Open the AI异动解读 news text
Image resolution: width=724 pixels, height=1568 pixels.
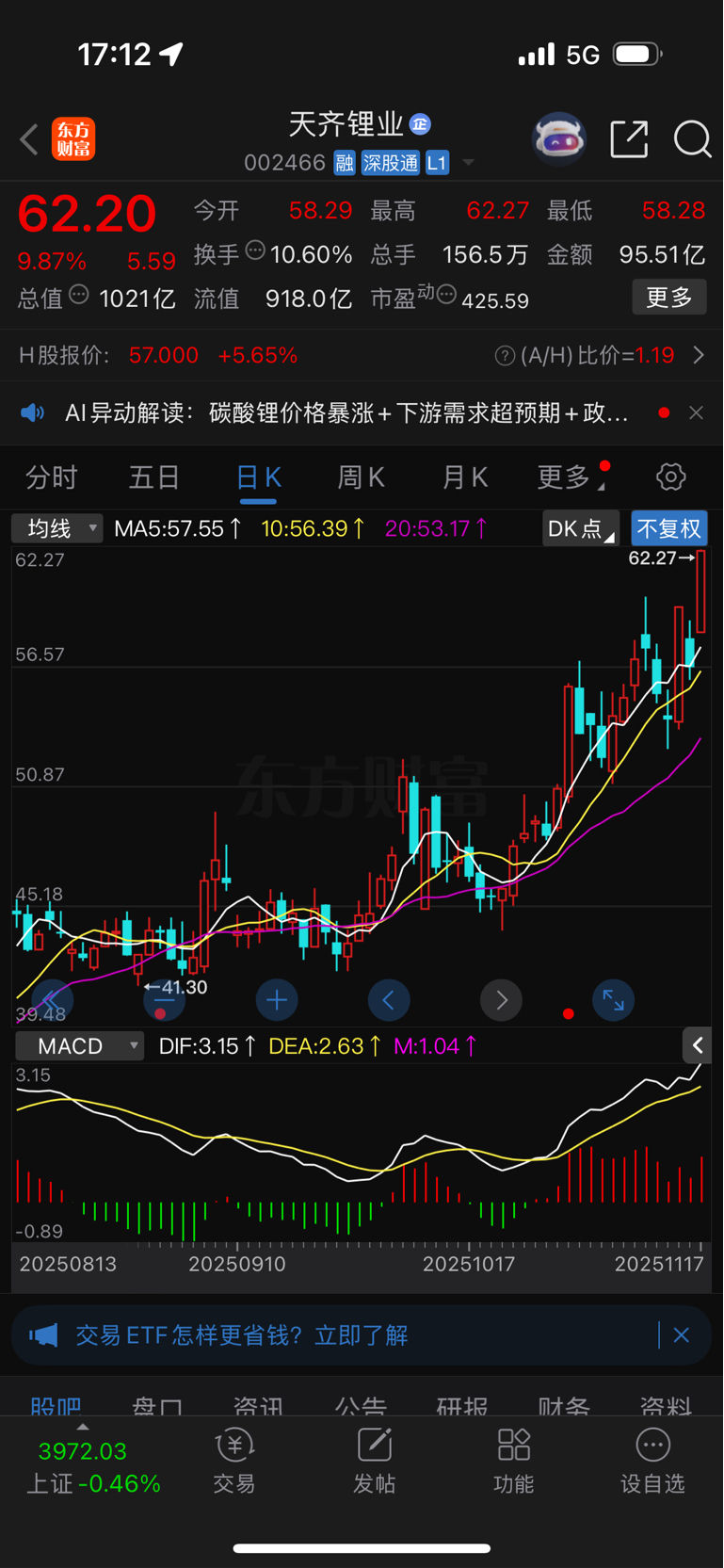point(346,412)
